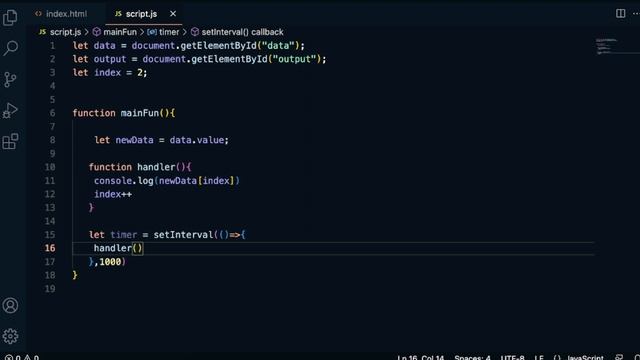Close the script.js tab
Screen dimensions: 640x360
[x=173, y=13]
